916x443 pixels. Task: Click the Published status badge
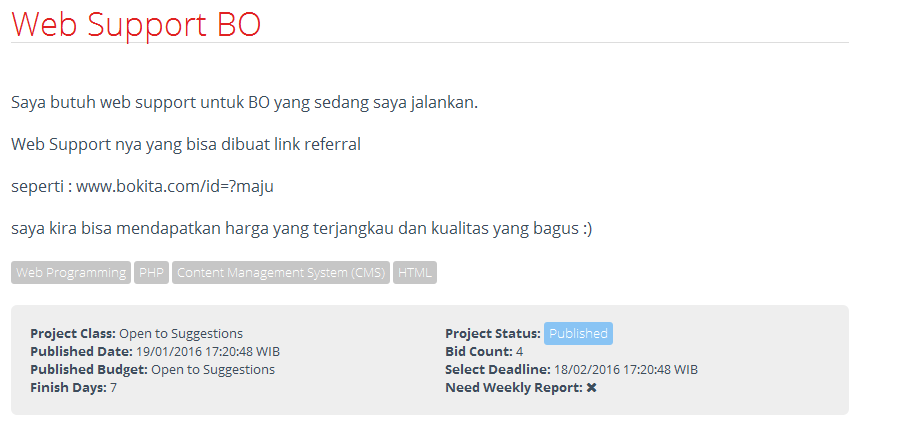pos(578,334)
